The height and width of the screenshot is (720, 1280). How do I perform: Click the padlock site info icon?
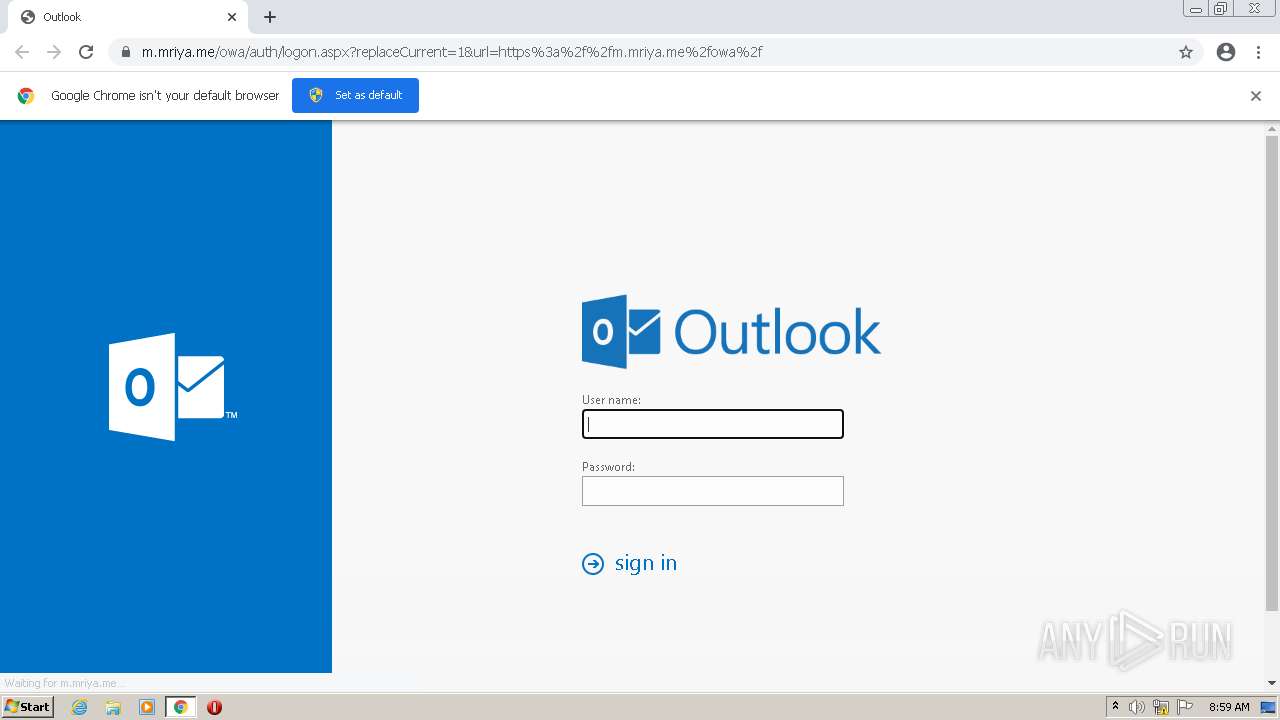125,52
